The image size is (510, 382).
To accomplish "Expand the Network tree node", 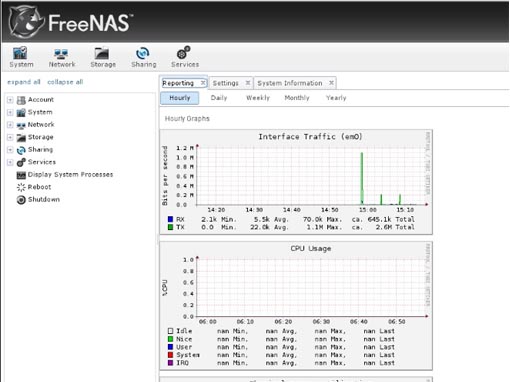I will coord(10,125).
